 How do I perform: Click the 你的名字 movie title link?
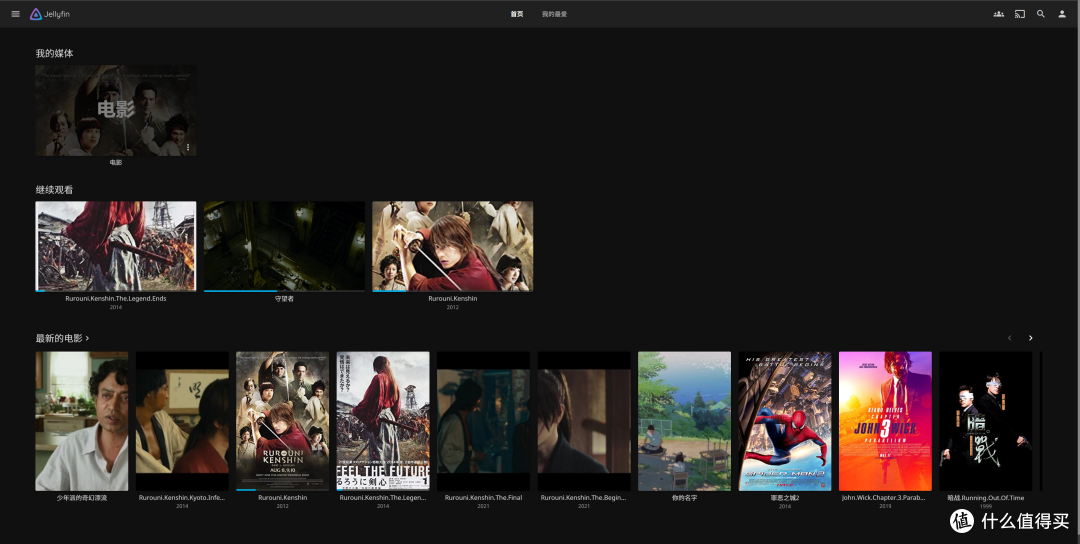684,497
